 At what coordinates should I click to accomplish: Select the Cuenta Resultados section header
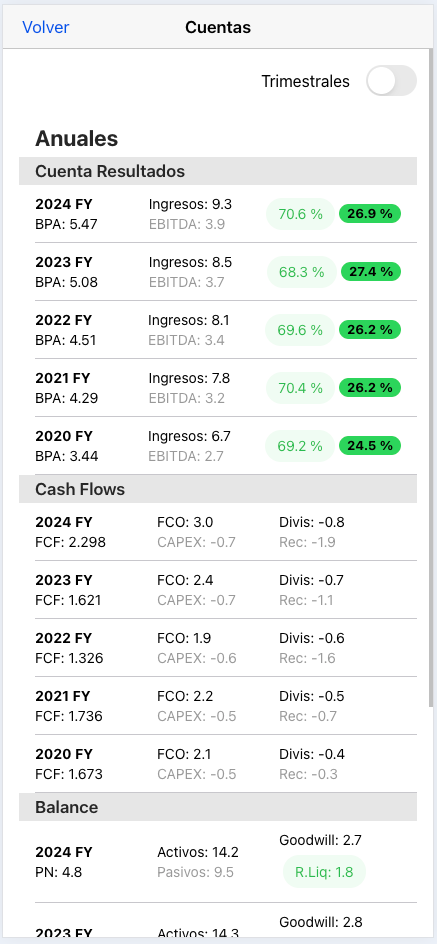tap(218, 171)
